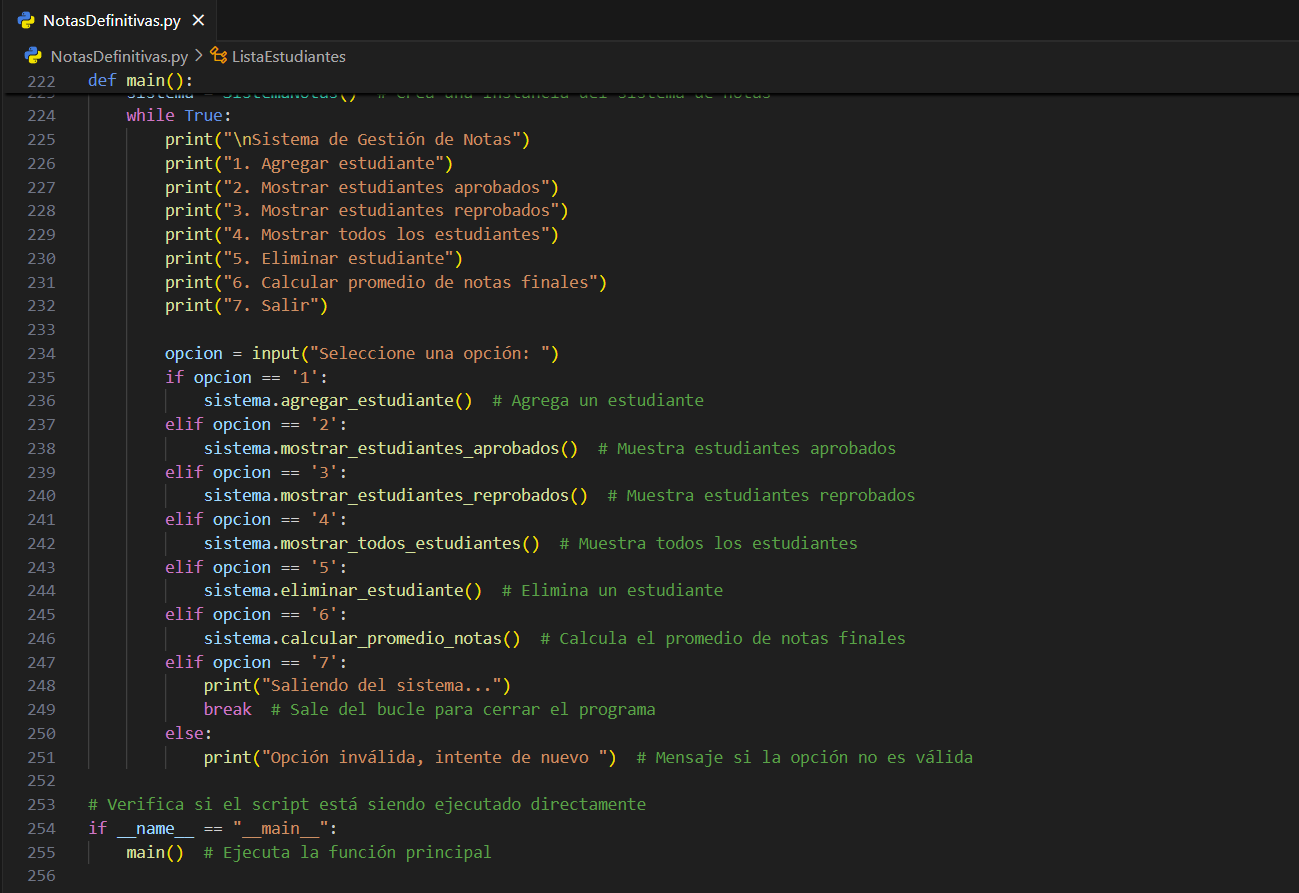
Task: Click the agregar_estudiante method call
Action: coord(366,400)
